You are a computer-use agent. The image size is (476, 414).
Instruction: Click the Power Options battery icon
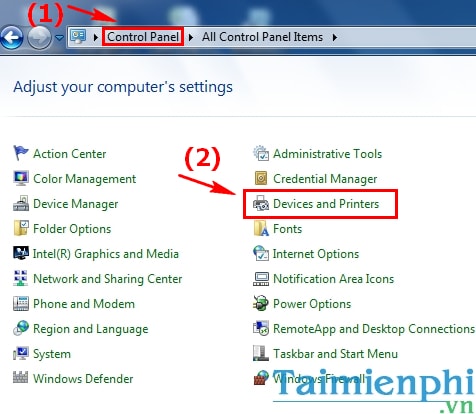[x=261, y=303]
